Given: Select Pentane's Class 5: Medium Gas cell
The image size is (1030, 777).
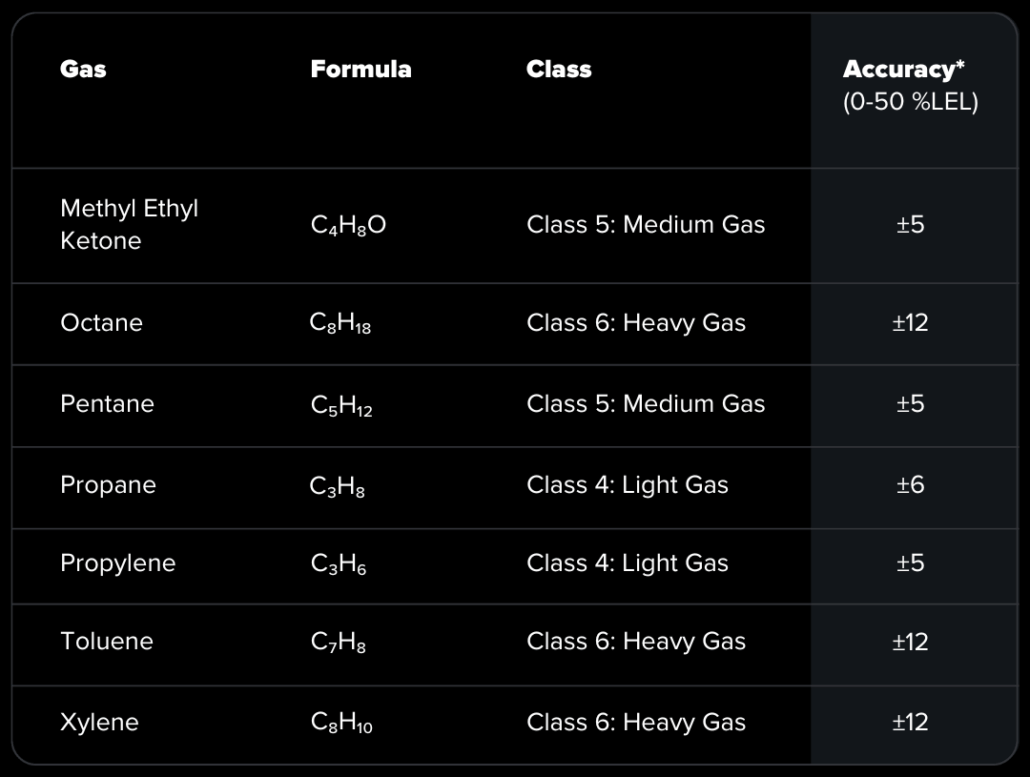Looking at the screenshot, I should (x=645, y=404).
